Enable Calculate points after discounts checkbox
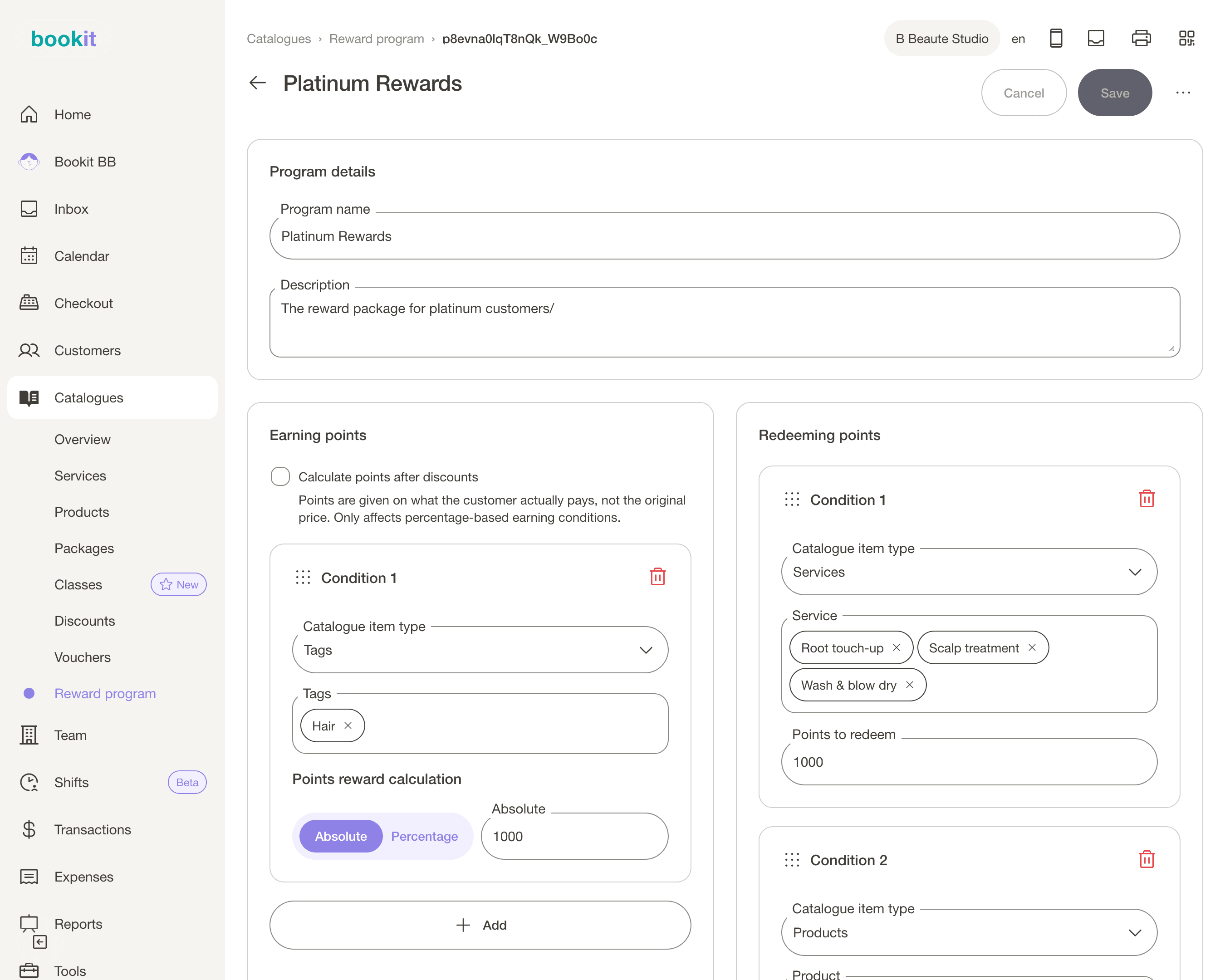 point(280,476)
